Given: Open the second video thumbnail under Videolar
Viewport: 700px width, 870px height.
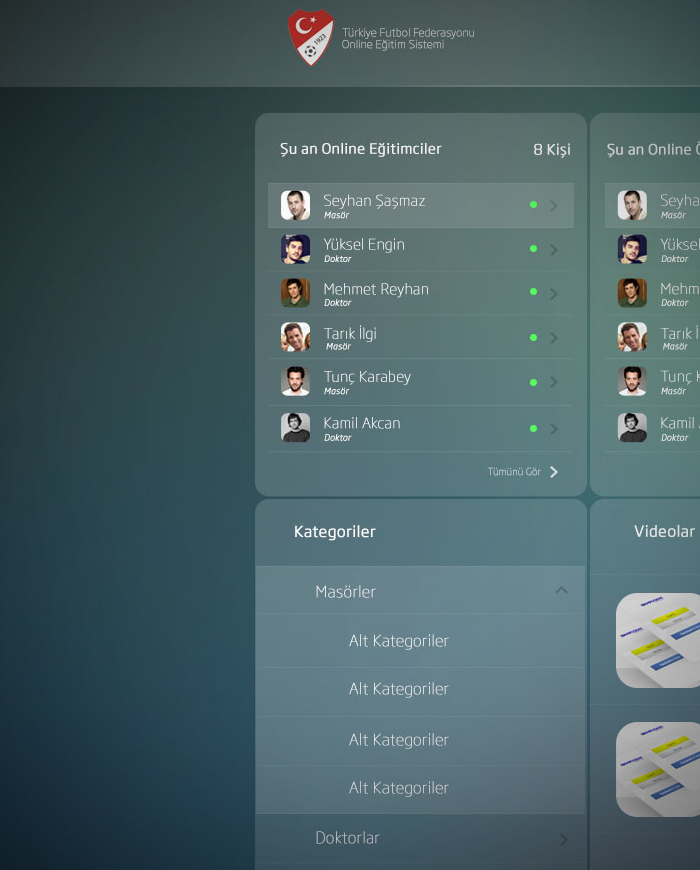Looking at the screenshot, I should [658, 769].
